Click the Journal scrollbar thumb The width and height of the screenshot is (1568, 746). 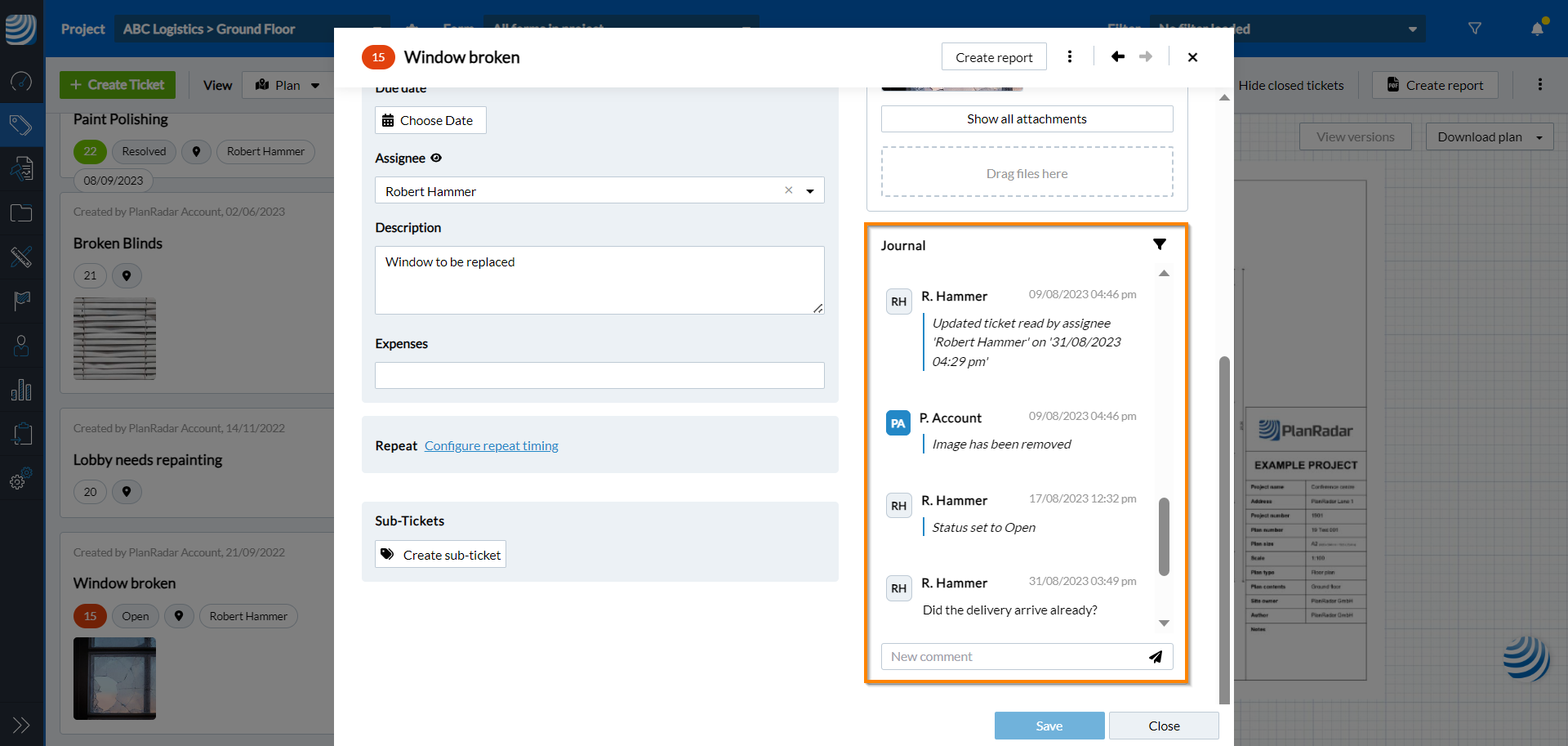point(1164,536)
